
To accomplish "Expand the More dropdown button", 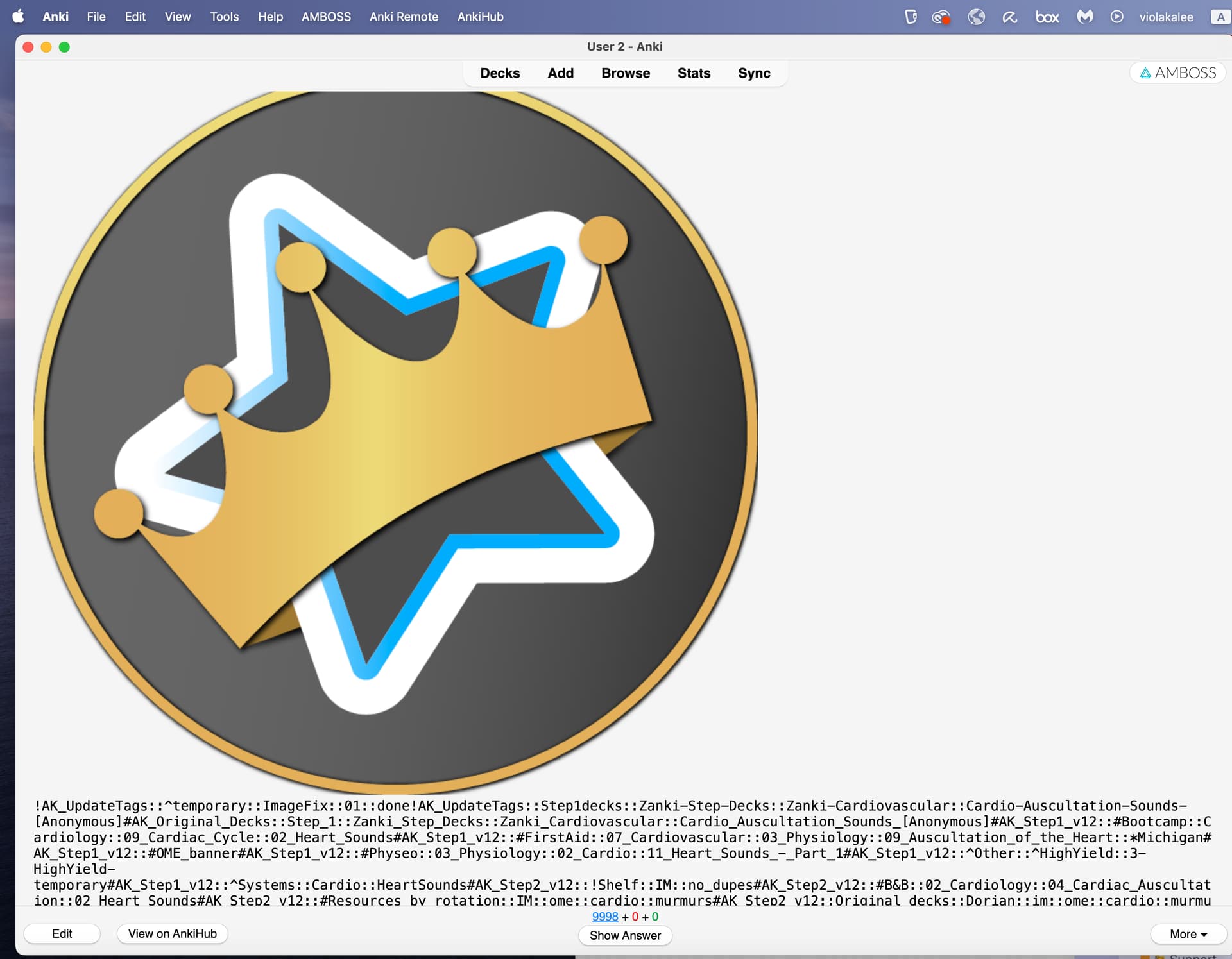I will 1188,934.
